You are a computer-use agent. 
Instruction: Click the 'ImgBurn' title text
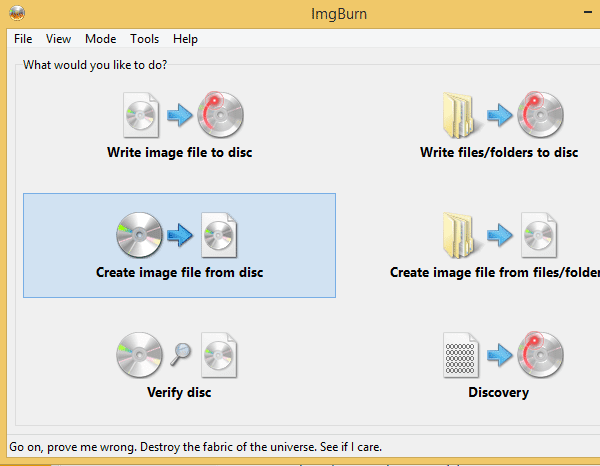pyautogui.click(x=339, y=14)
